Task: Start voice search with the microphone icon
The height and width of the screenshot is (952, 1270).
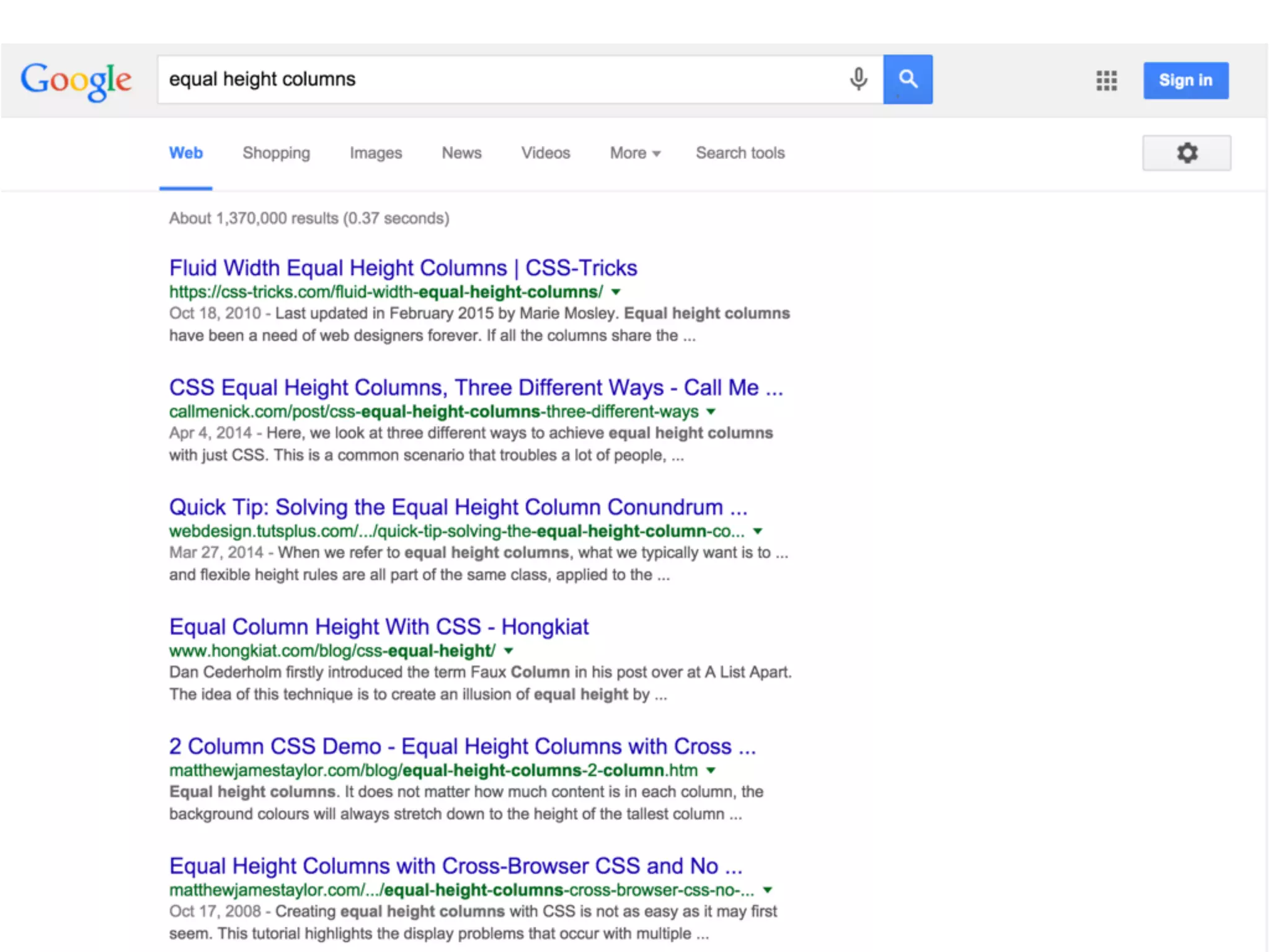Action: click(x=858, y=79)
